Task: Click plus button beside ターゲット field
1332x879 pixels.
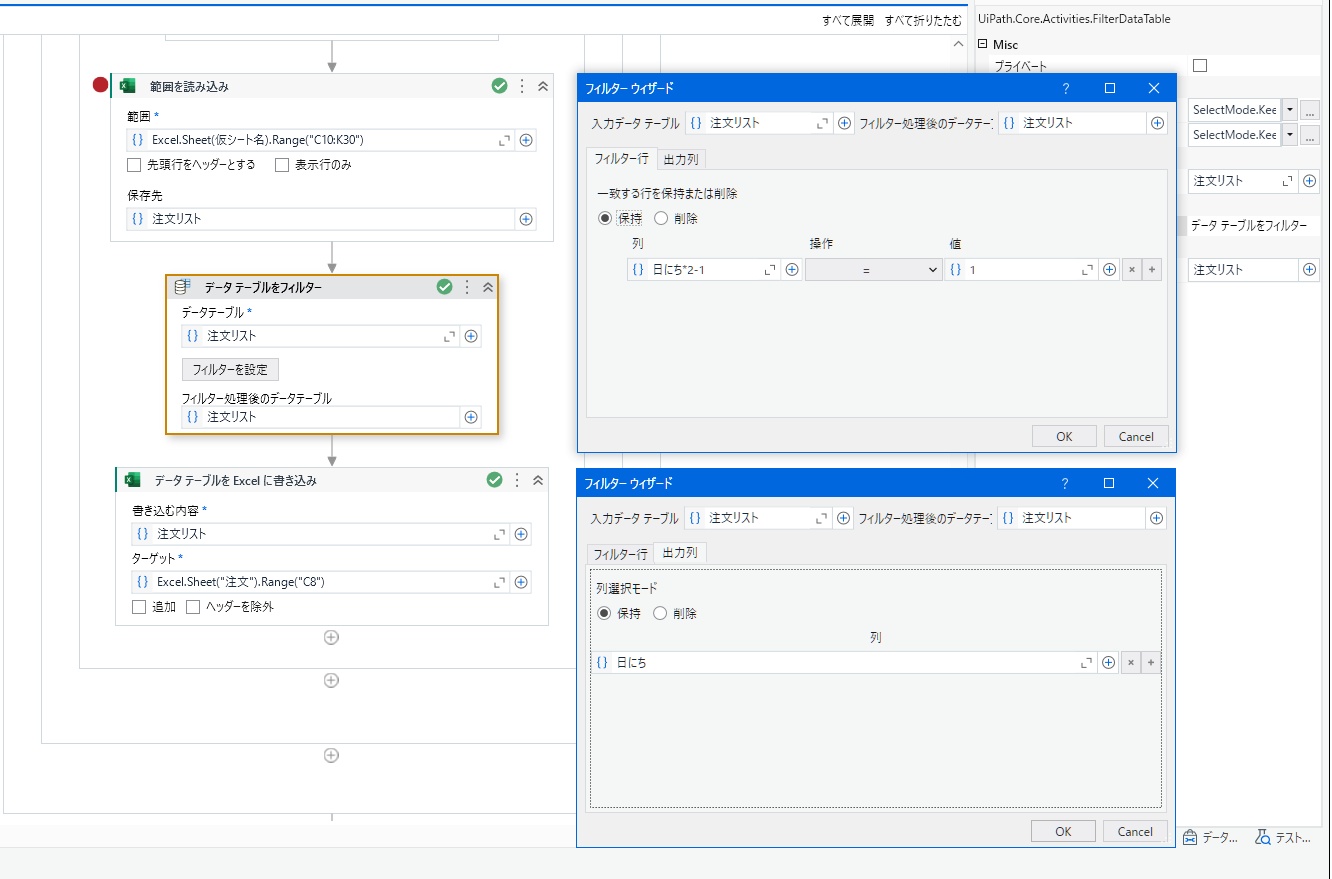Action: [x=521, y=582]
